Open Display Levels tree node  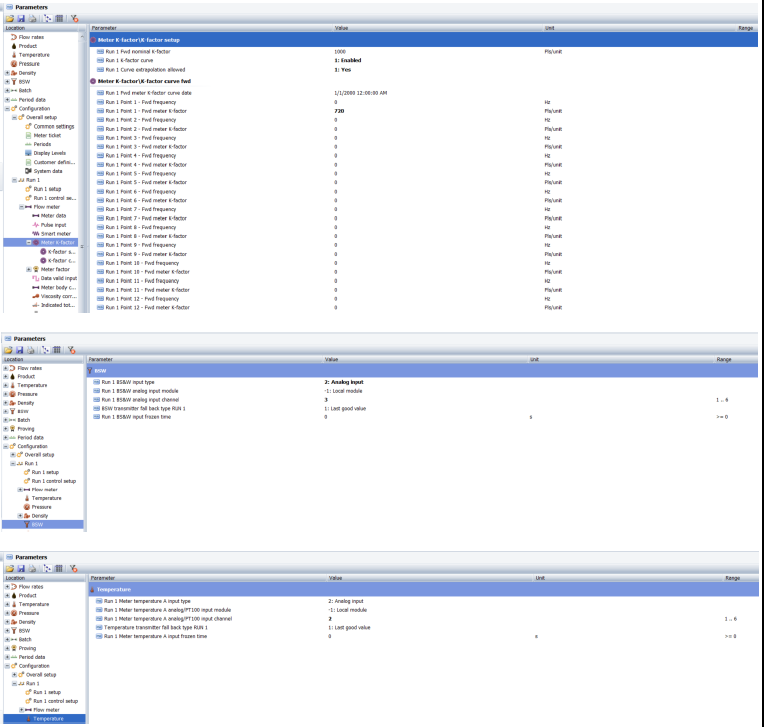tap(49, 153)
